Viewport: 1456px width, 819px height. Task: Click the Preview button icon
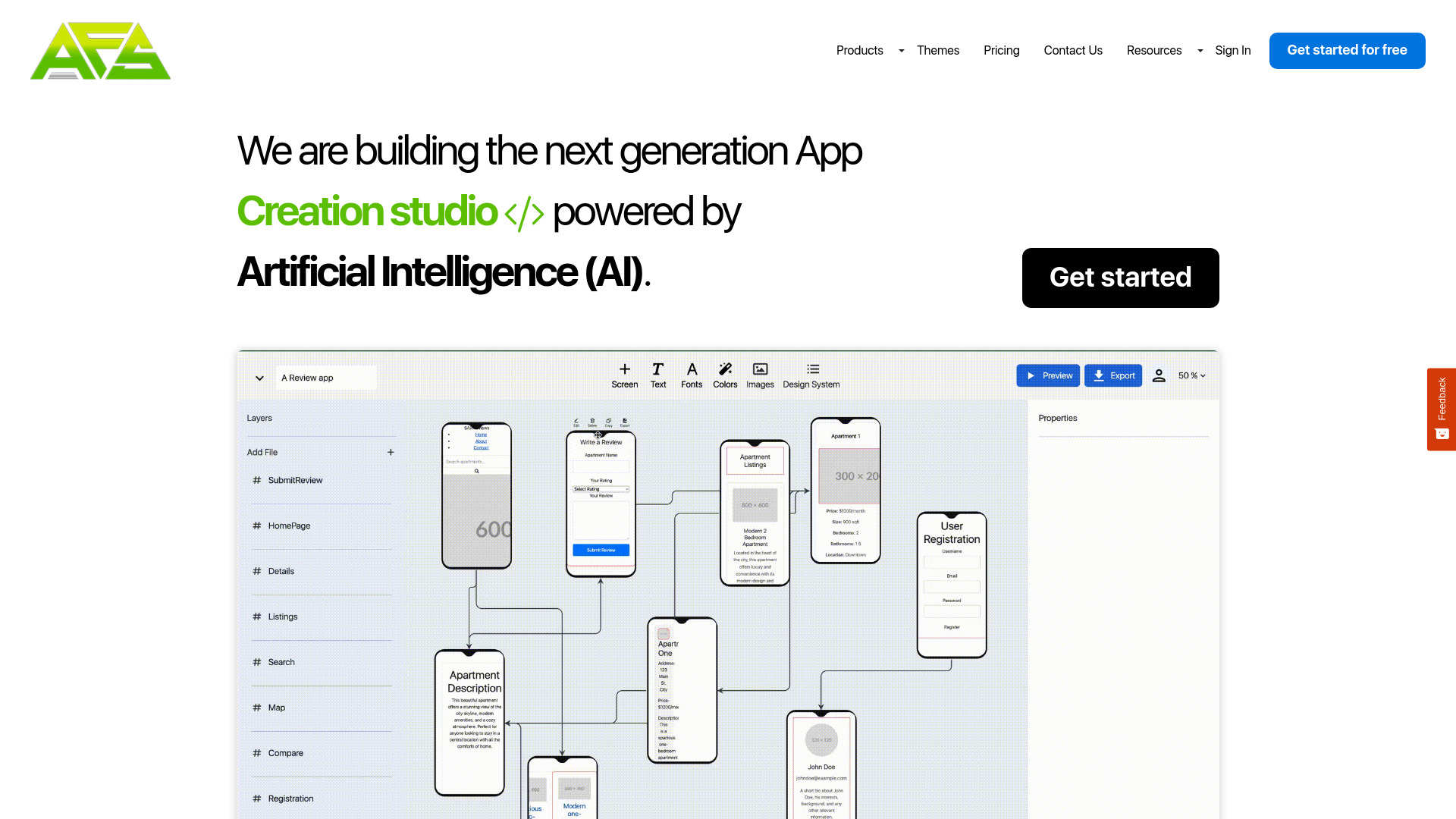[1033, 375]
